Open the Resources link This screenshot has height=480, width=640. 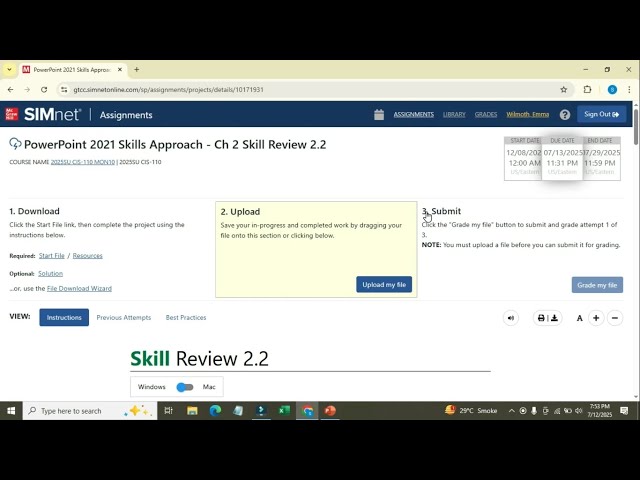[87, 256]
